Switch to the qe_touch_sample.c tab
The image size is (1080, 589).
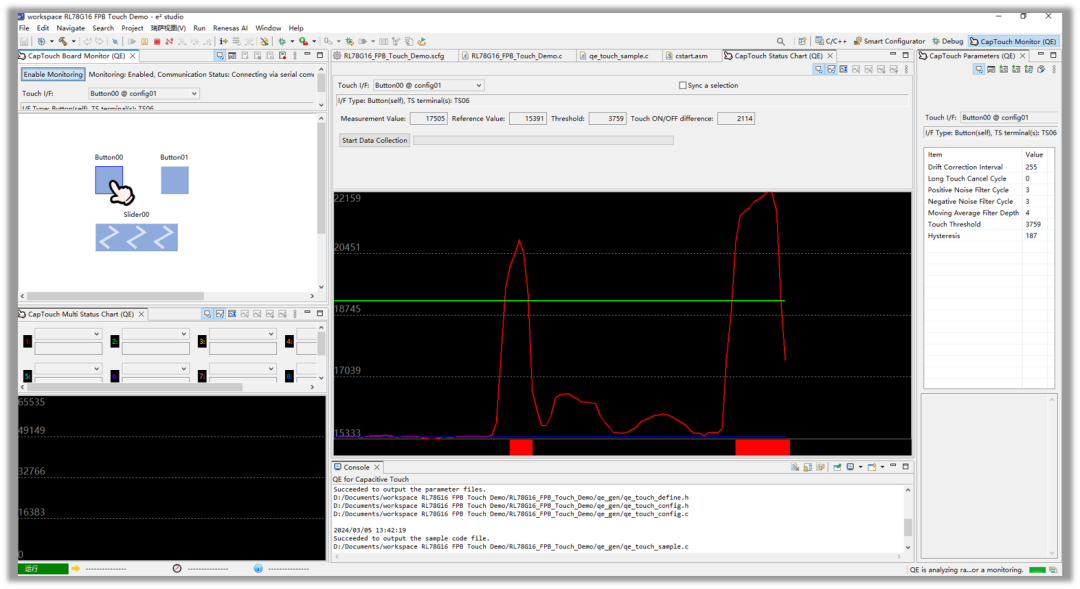click(620, 56)
